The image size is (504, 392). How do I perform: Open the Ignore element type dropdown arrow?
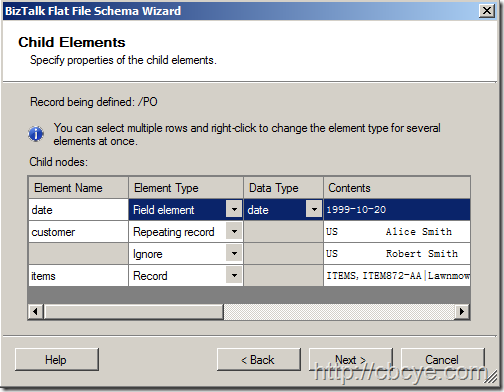pyautogui.click(x=234, y=254)
